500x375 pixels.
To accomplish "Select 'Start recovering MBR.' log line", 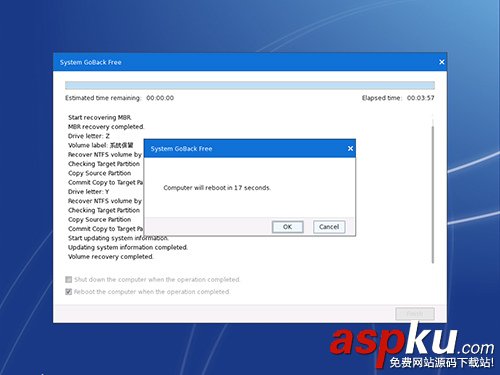I will tap(100, 117).
